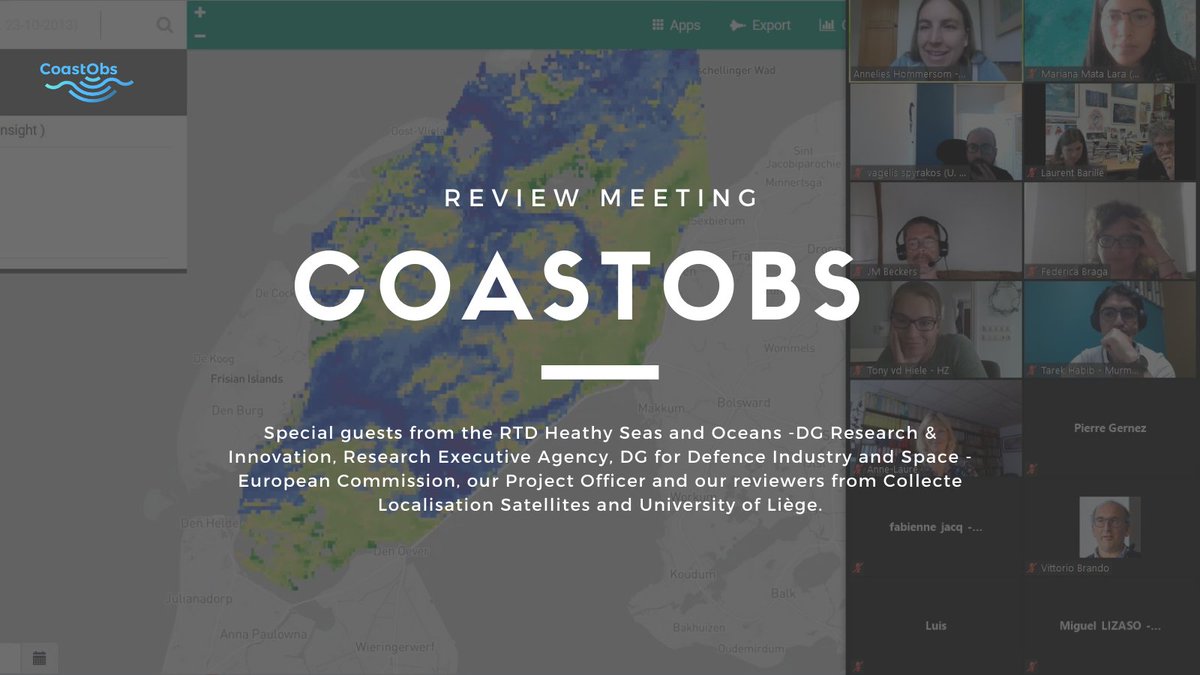Click muted mic icon on Pierre Gernez tile

(x=1032, y=469)
